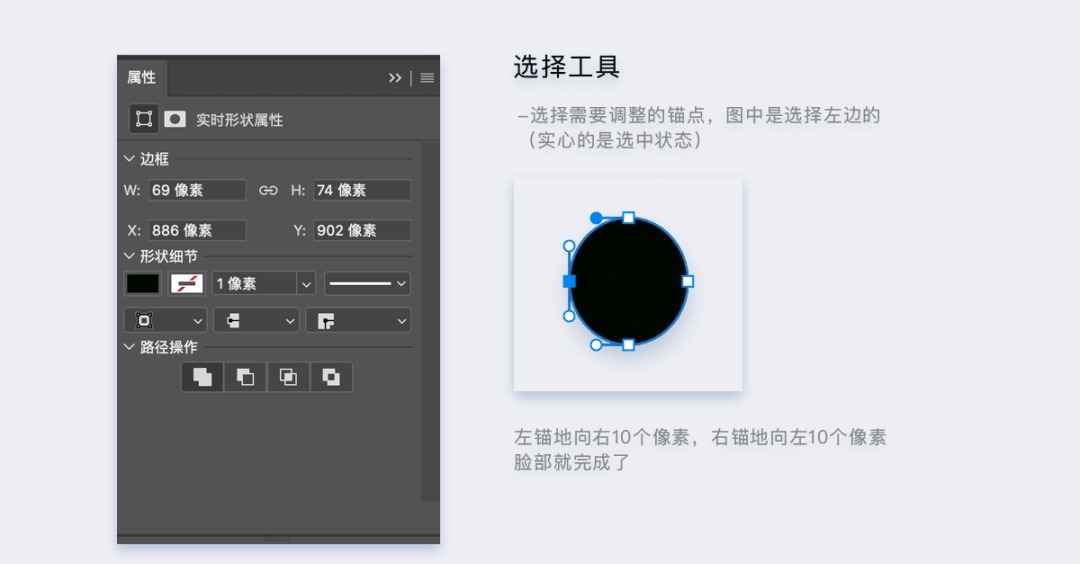Screen dimensions: 1080x564
Task: Click the 实时形状属性 label
Action: point(240,120)
